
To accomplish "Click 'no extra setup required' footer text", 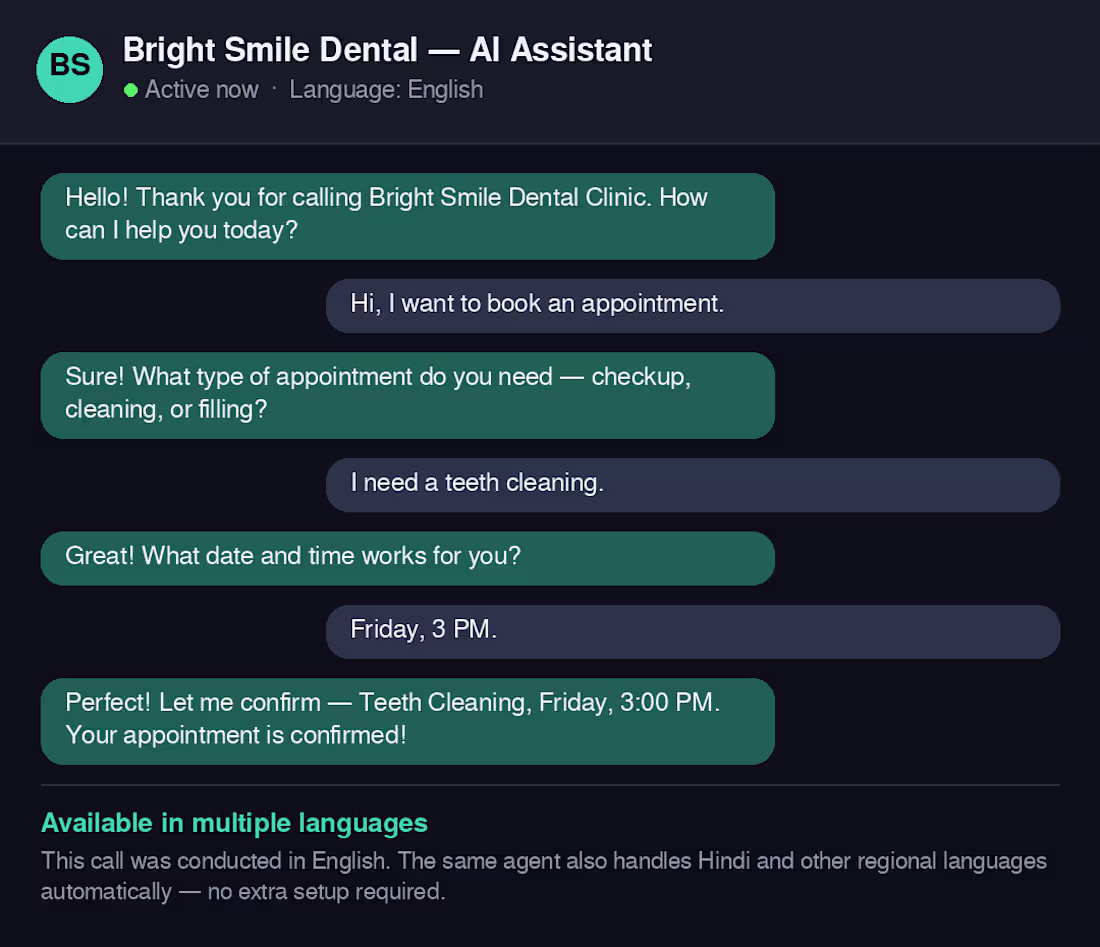I will 326,892.
